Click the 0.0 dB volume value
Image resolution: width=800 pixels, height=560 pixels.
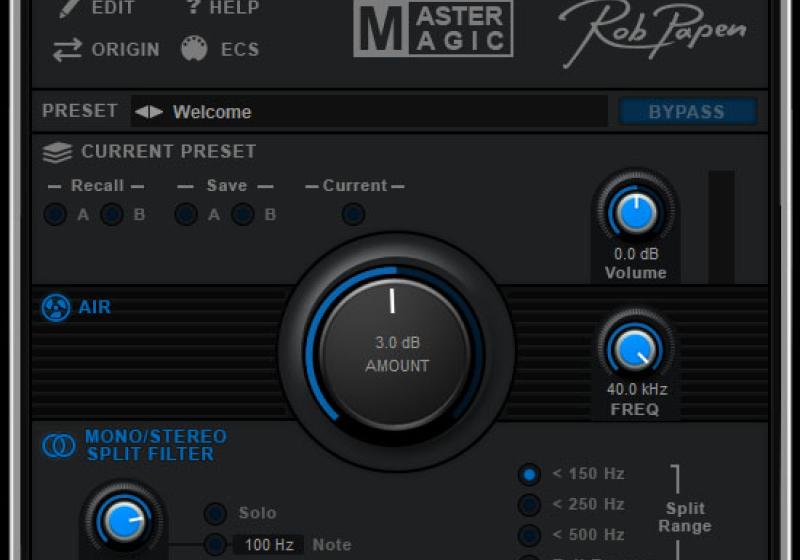636,253
